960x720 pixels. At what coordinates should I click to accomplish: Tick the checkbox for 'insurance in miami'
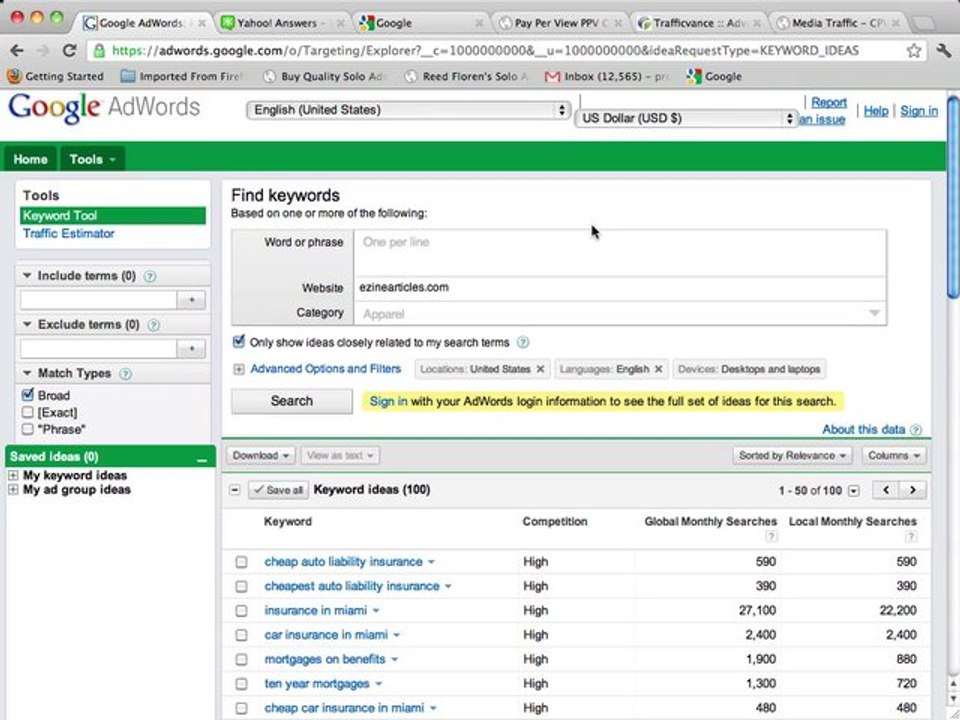coord(242,611)
